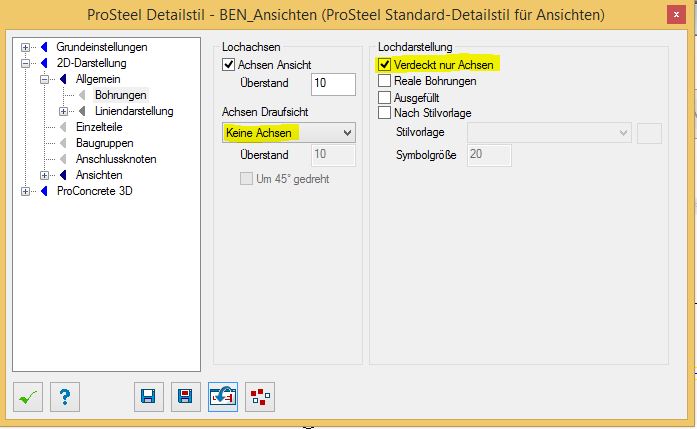Click the load template icon with arrow
Viewport: 697px width, 429px height.
tap(223, 397)
